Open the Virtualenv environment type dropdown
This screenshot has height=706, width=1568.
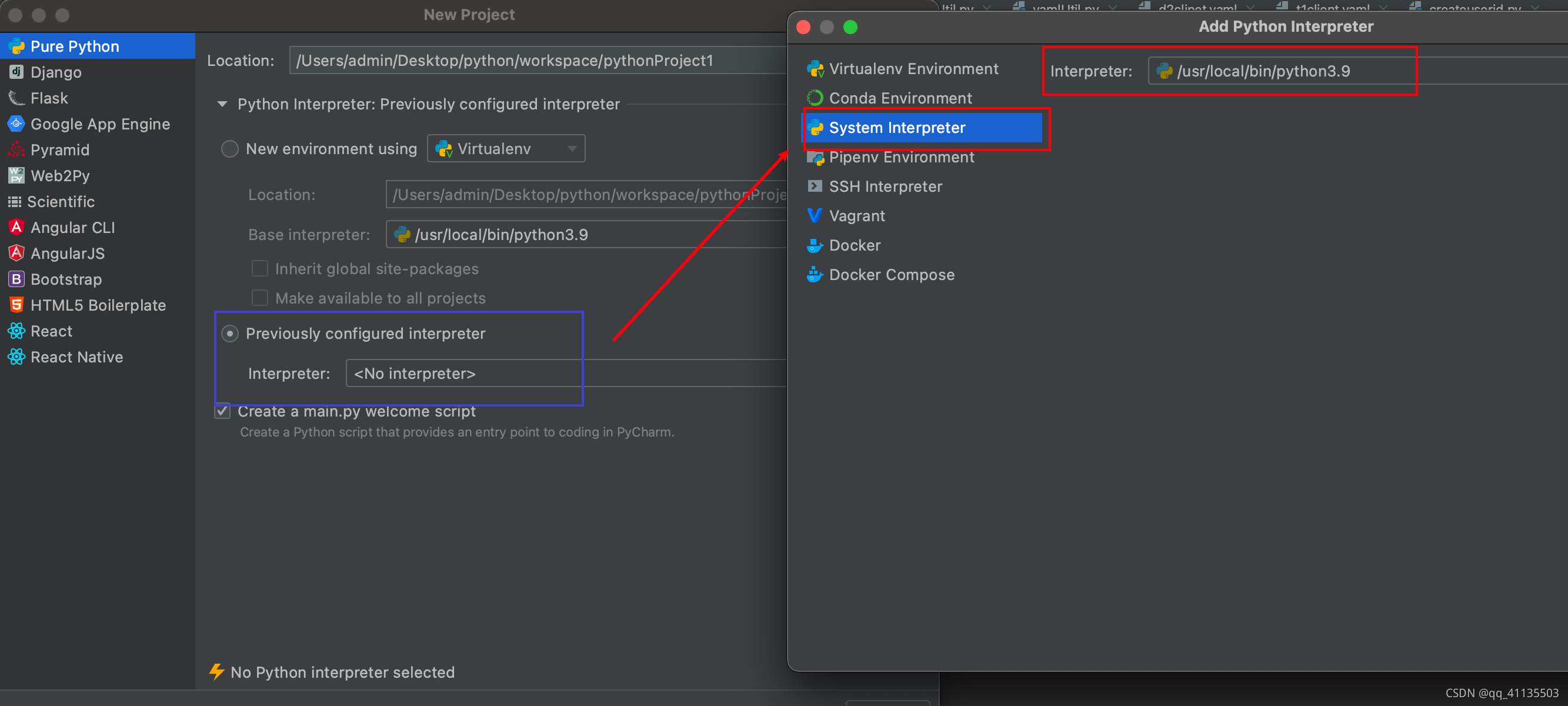pos(506,149)
